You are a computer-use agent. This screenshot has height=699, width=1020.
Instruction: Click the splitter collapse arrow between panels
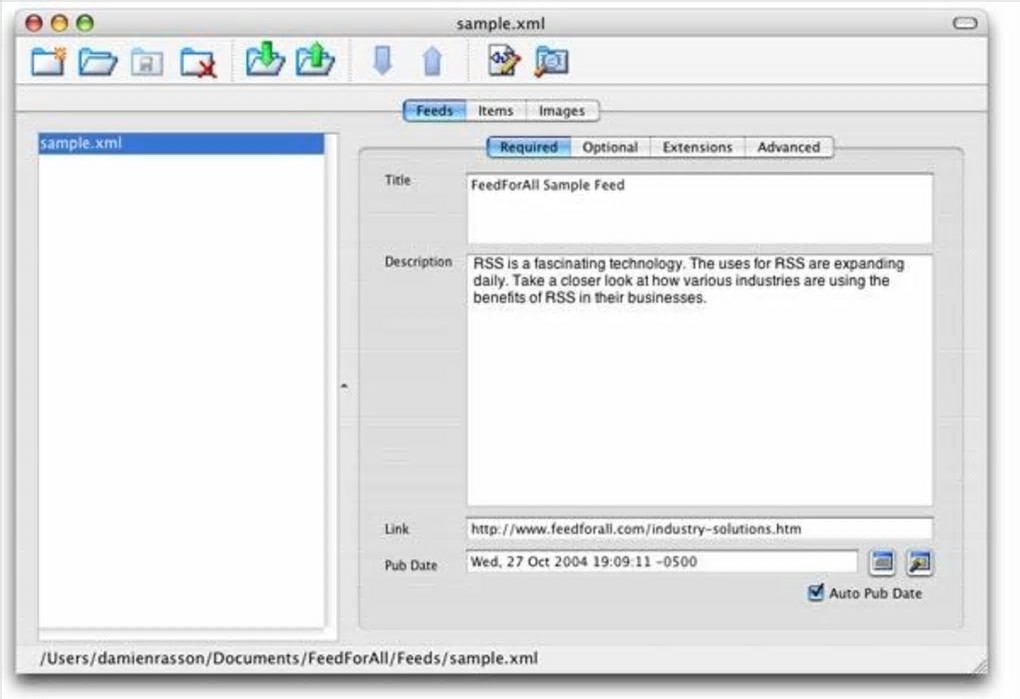pyautogui.click(x=344, y=386)
